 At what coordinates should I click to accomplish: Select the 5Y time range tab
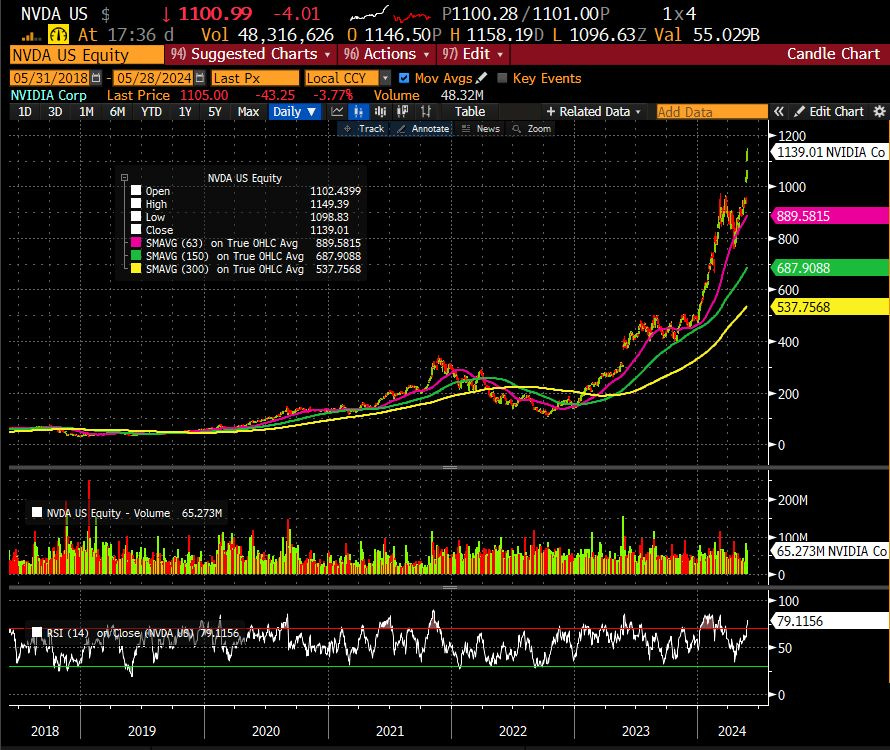[x=215, y=111]
